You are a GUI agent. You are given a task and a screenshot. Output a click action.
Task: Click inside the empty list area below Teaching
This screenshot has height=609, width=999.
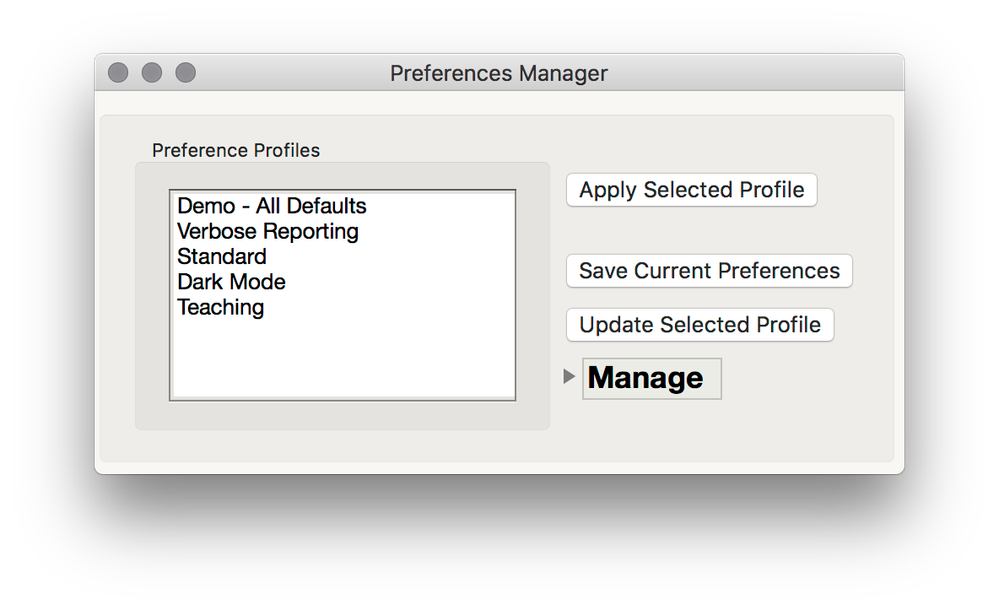343,360
